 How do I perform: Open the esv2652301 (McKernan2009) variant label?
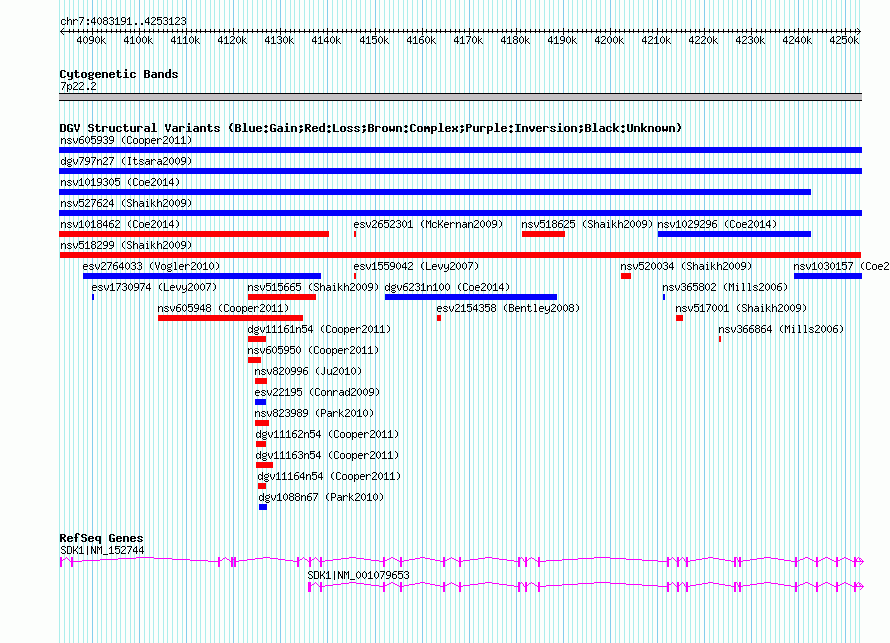point(427,224)
